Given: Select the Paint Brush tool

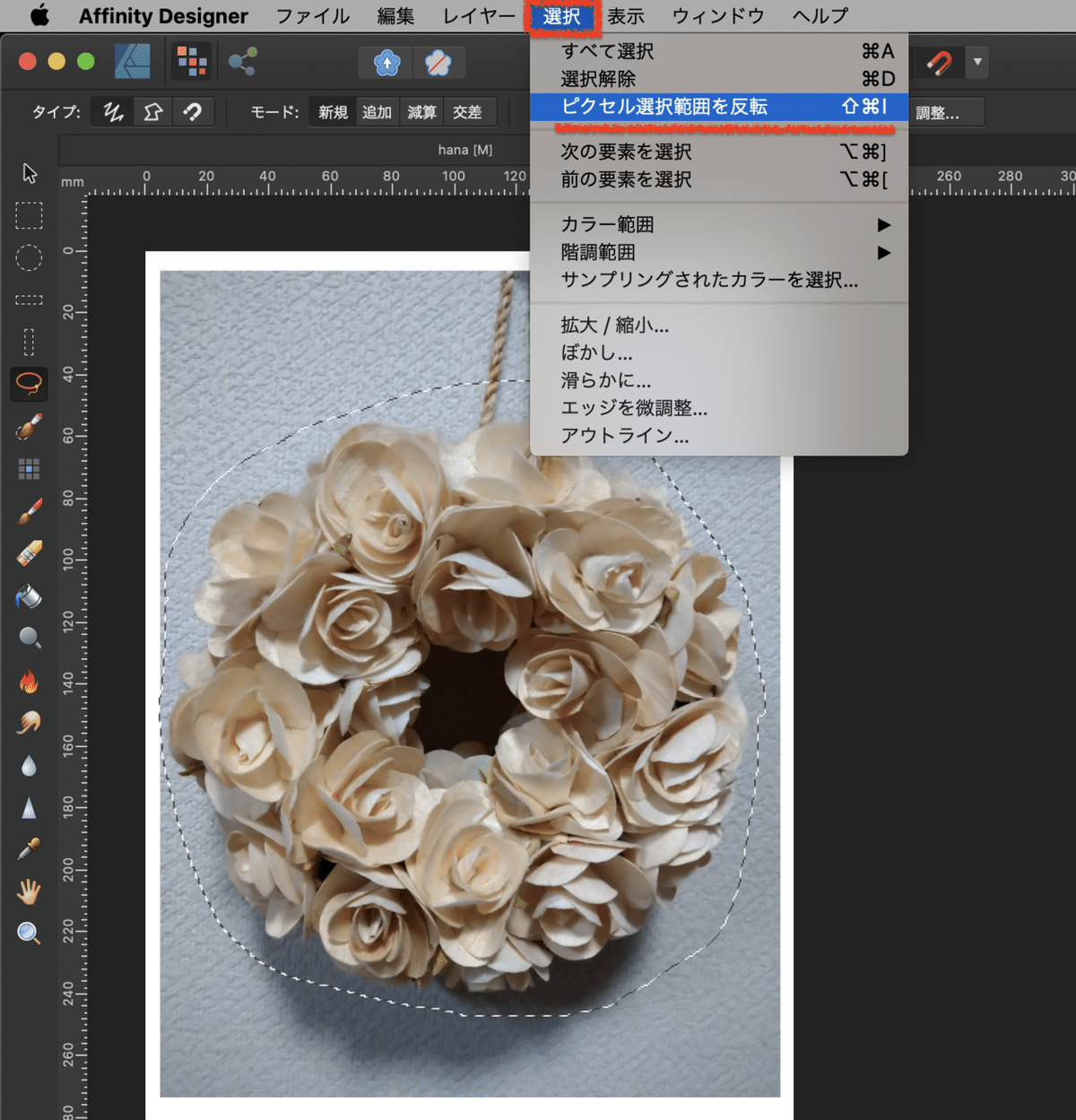Looking at the screenshot, I should click(x=29, y=512).
